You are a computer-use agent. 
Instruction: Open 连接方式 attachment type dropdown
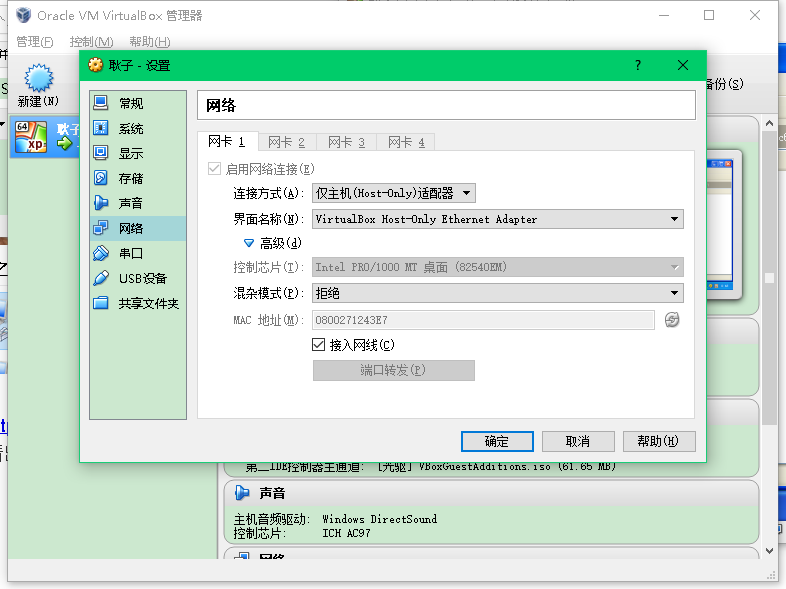tap(394, 193)
